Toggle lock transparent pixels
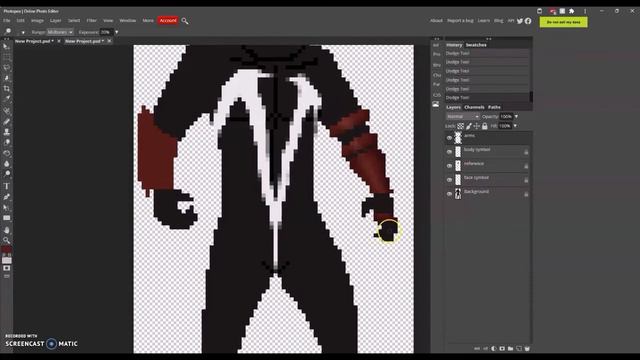 coord(460,126)
